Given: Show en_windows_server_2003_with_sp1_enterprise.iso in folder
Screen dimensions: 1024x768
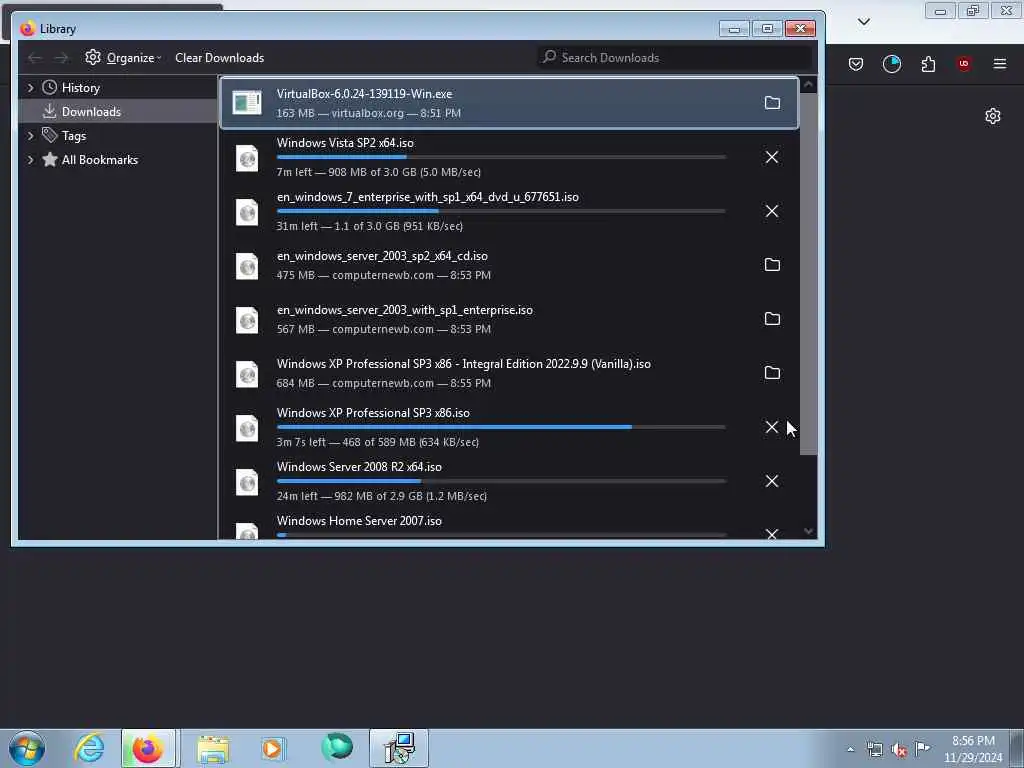Looking at the screenshot, I should pyautogui.click(x=772, y=319).
